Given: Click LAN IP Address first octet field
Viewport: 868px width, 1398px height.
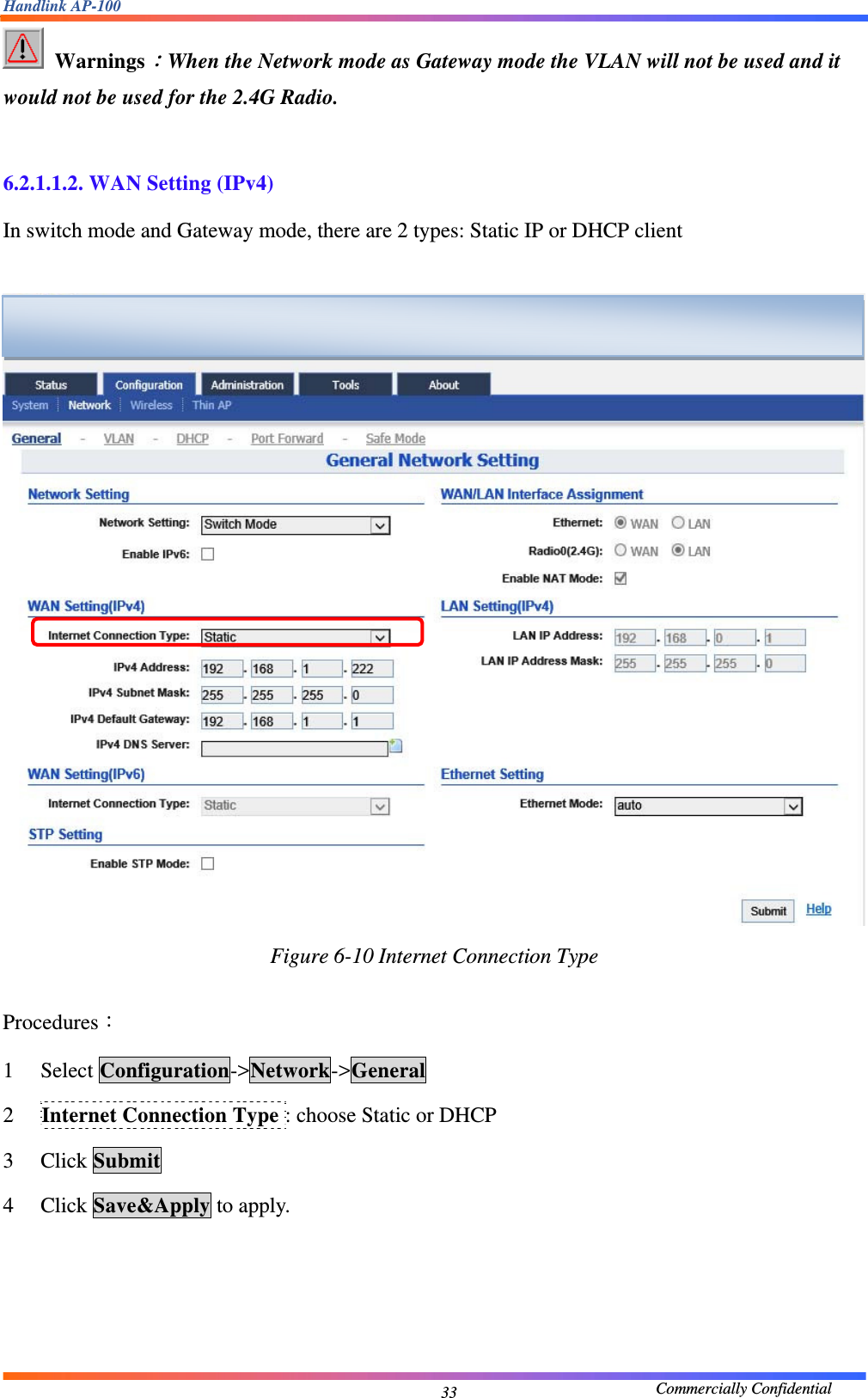Looking at the screenshot, I should click(635, 638).
